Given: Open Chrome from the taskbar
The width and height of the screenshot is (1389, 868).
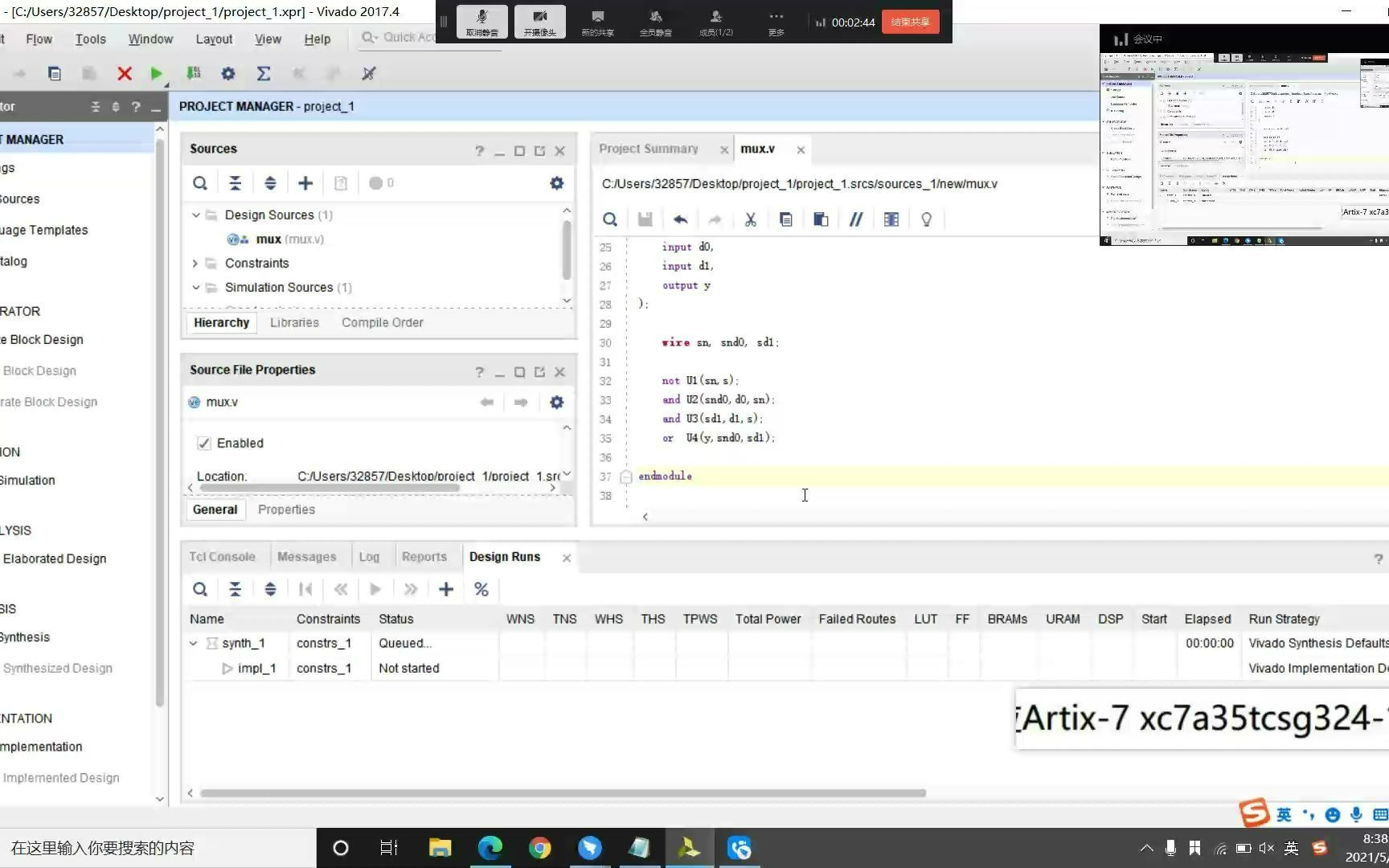Looking at the screenshot, I should (x=539, y=848).
